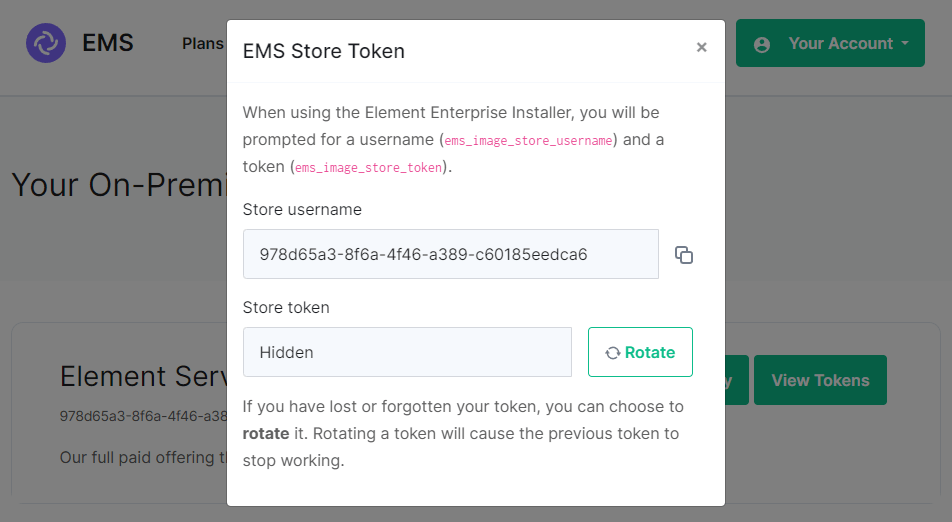
Task: Click the person avatar icon in Your Account
Action: [x=762, y=44]
